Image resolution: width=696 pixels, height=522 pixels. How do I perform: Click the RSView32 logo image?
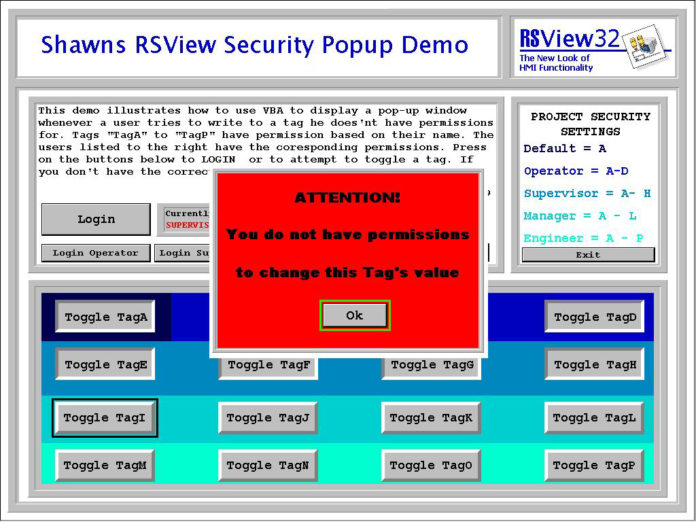(594, 47)
